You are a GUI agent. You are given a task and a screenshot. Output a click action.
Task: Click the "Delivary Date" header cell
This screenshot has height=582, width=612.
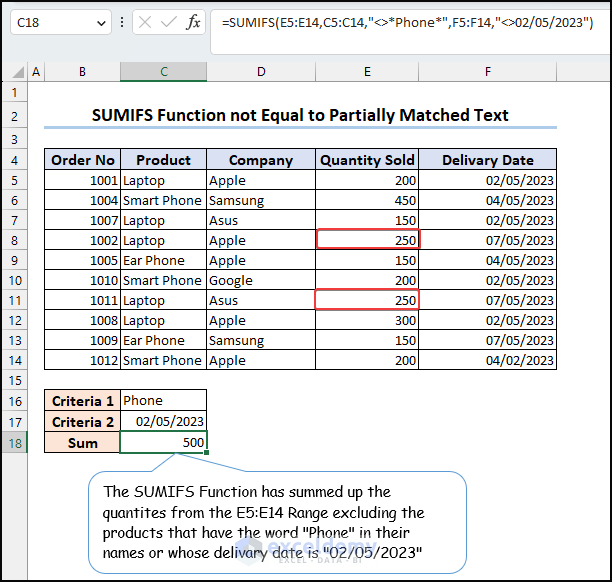click(487, 160)
